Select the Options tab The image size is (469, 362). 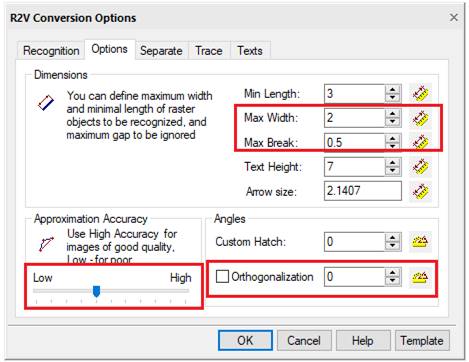pyautogui.click(x=110, y=49)
